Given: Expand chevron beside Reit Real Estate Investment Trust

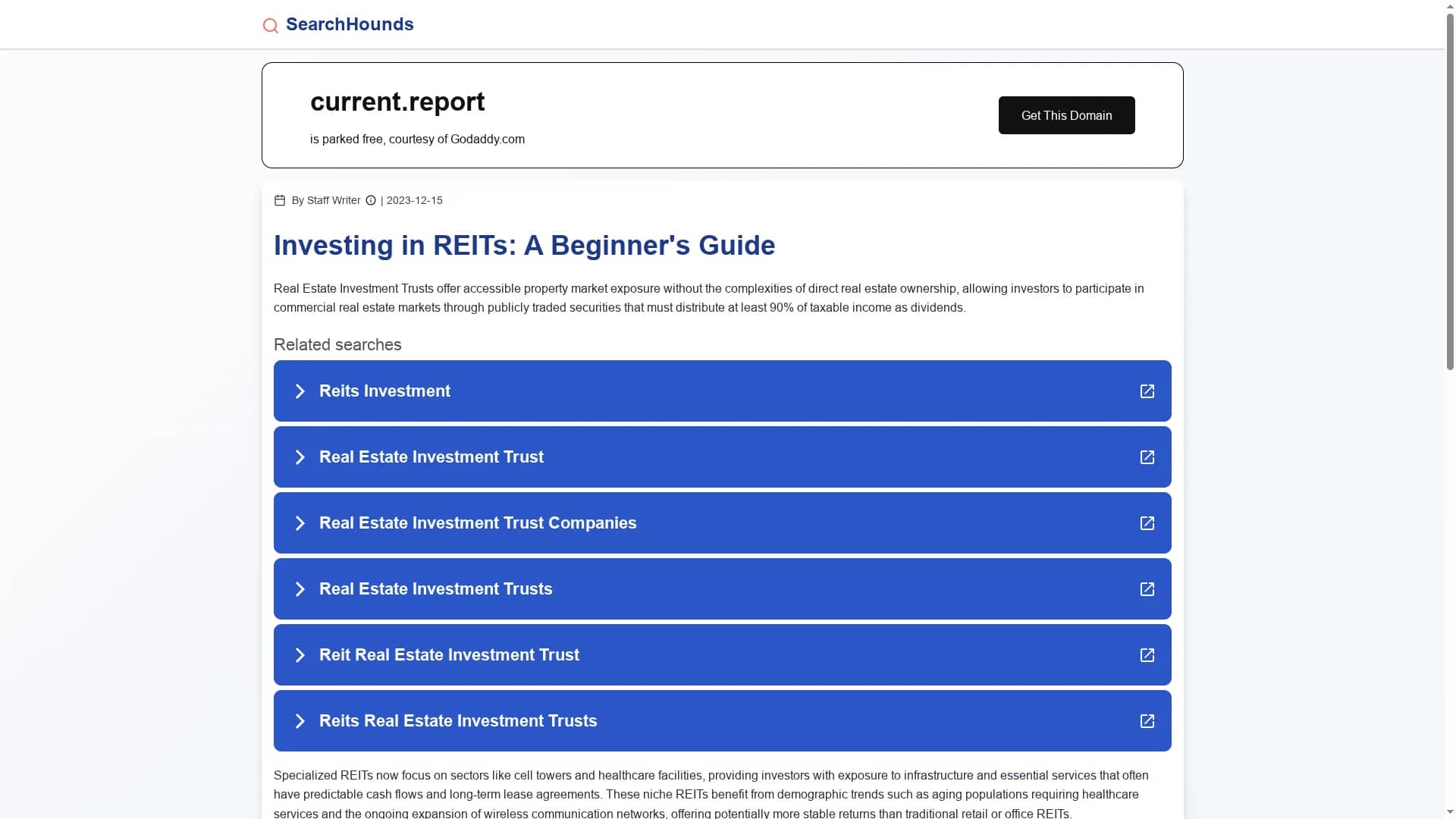Looking at the screenshot, I should coord(300,655).
